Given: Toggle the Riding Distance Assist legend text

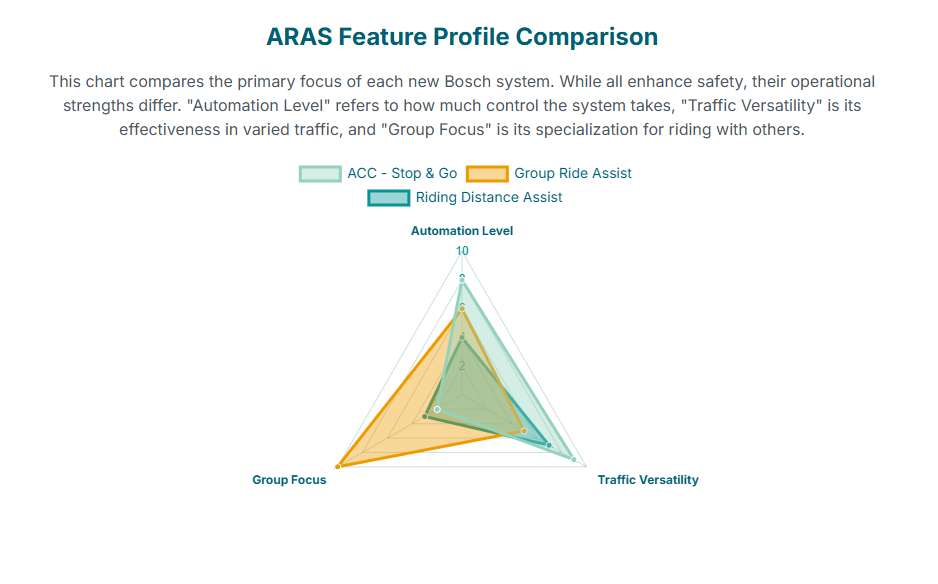Looking at the screenshot, I should [x=489, y=198].
